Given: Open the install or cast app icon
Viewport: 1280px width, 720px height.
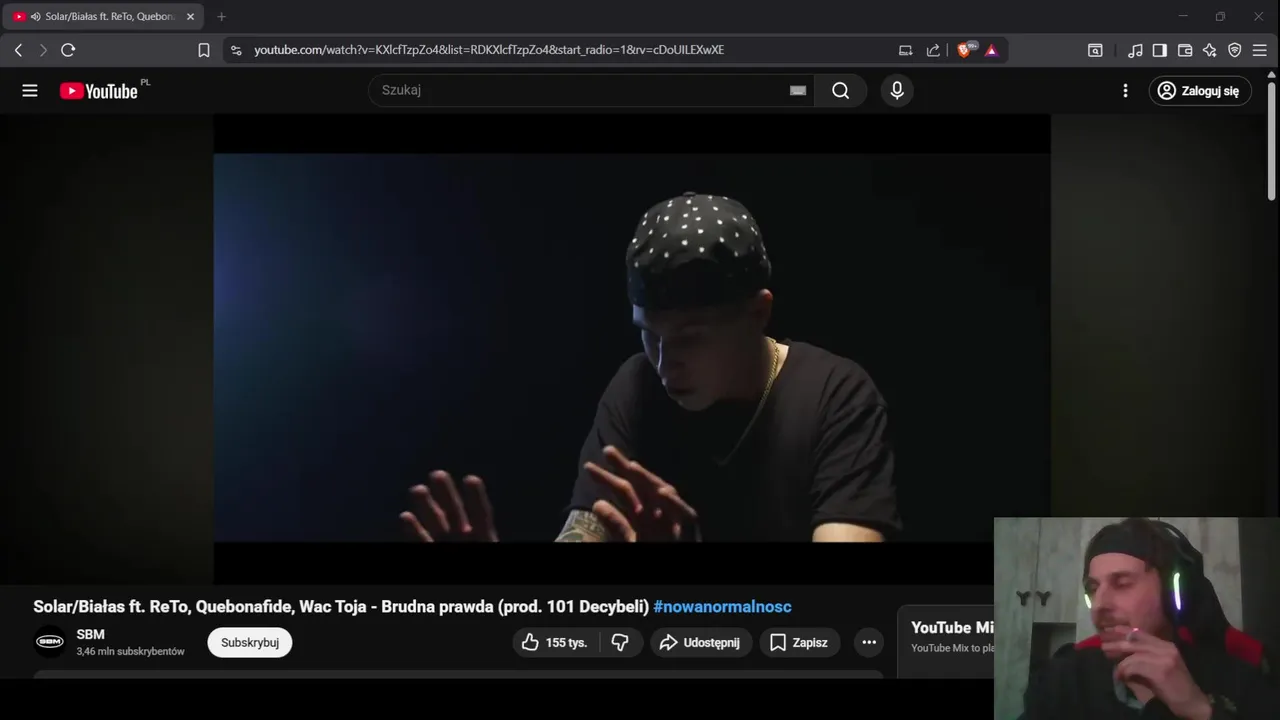Looking at the screenshot, I should click(x=906, y=50).
